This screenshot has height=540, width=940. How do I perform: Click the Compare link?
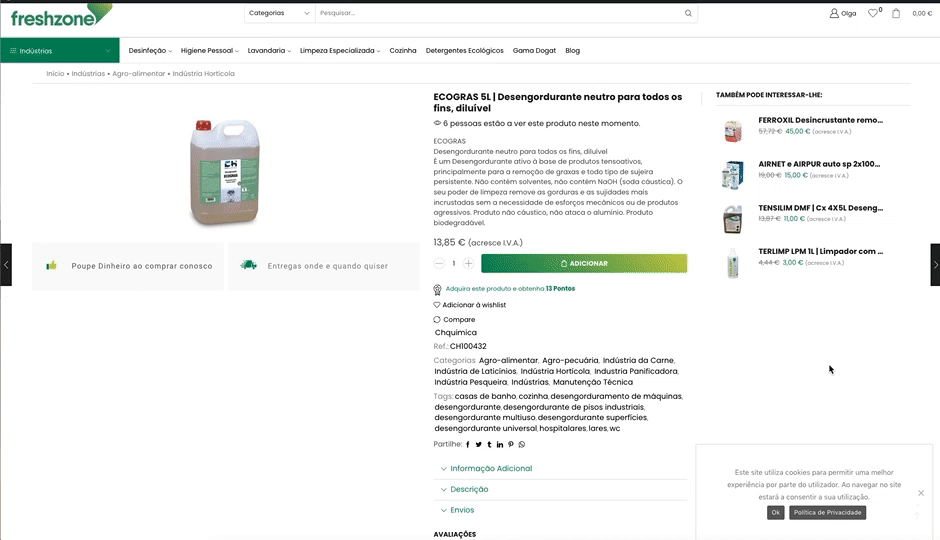(454, 319)
